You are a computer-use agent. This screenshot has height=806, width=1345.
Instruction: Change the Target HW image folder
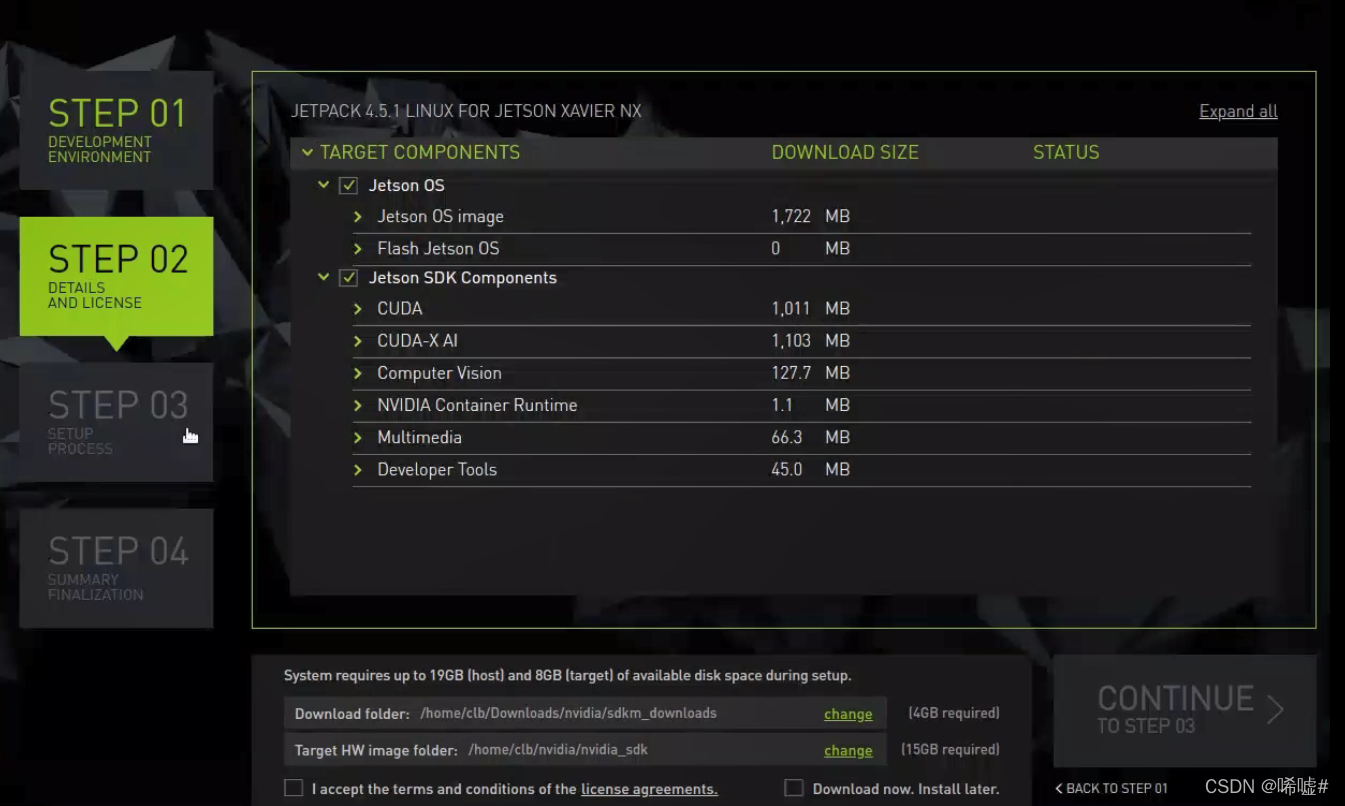coord(848,750)
